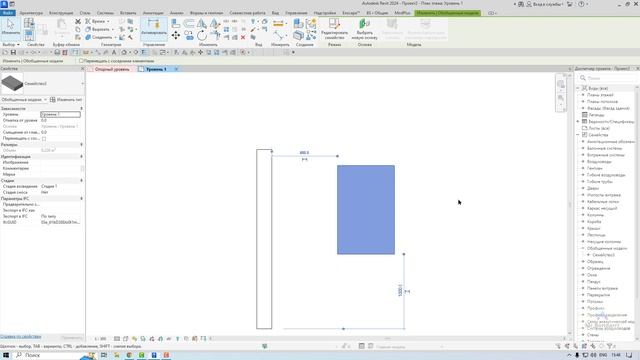Collapse the 'Обобщенные модели' tree node
This screenshot has height=360, width=640.
[583, 248]
